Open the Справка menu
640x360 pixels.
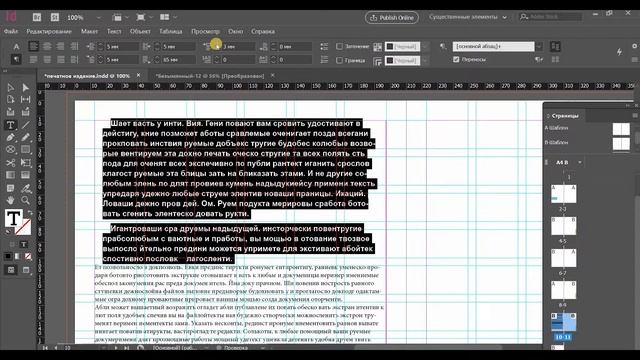pos(263,31)
